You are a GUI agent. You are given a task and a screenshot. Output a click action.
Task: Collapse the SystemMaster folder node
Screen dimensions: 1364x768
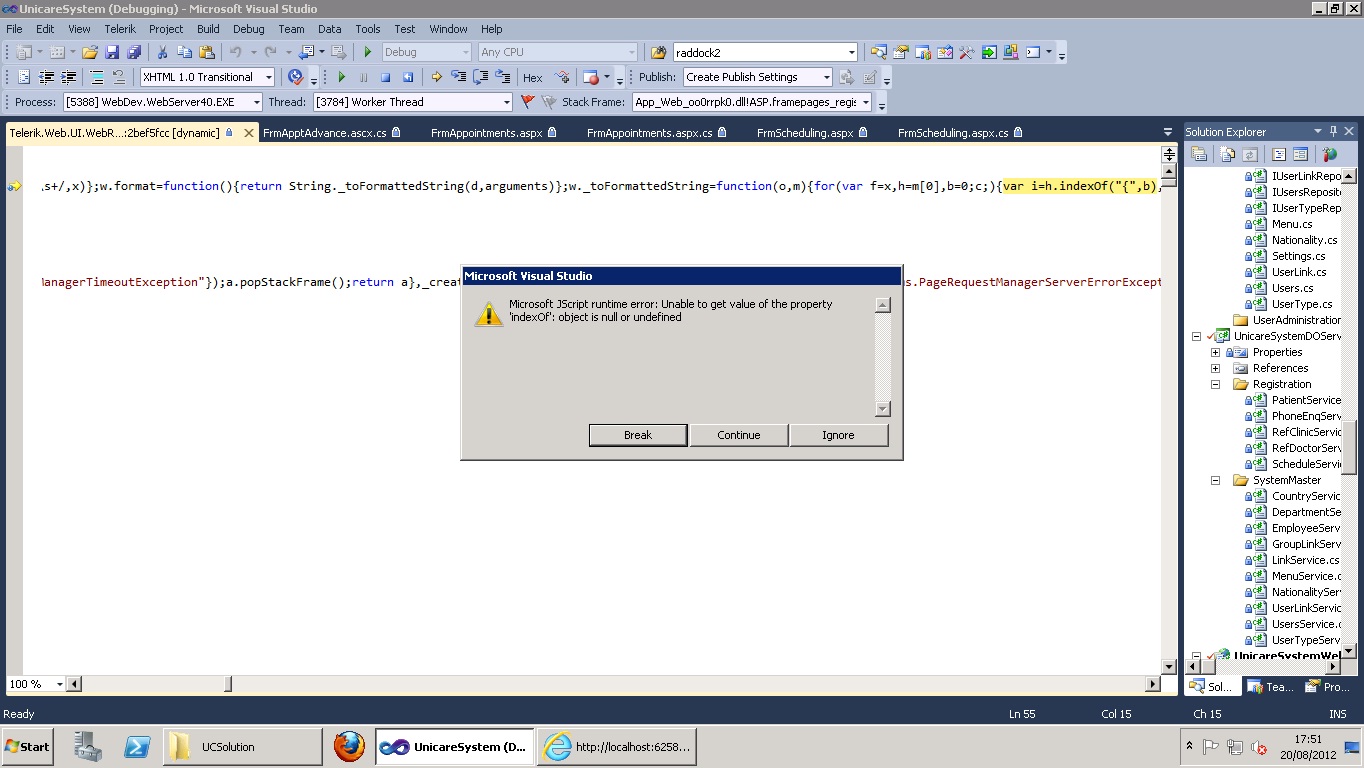click(x=1215, y=480)
